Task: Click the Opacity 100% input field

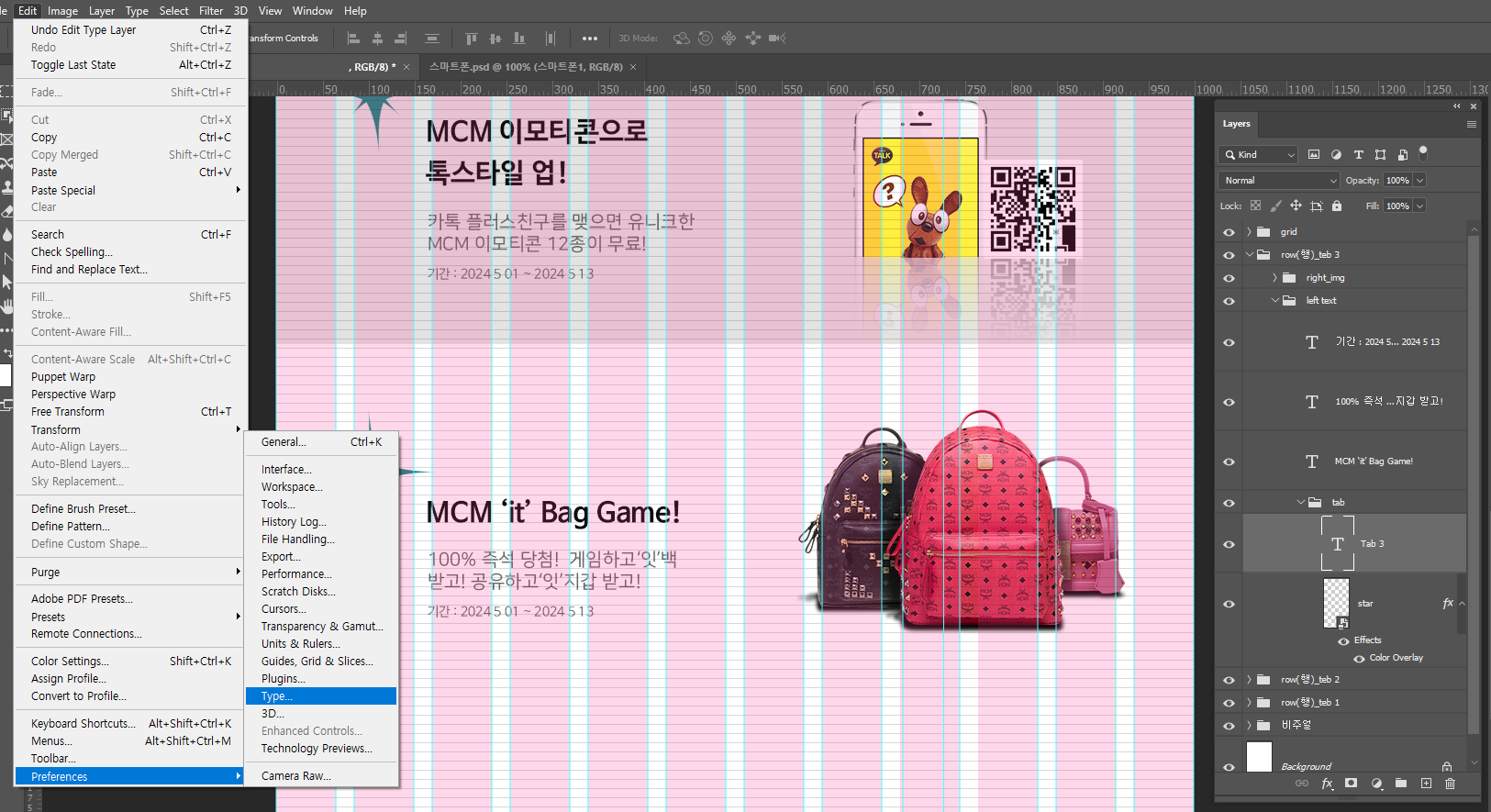Action: pyautogui.click(x=1397, y=180)
